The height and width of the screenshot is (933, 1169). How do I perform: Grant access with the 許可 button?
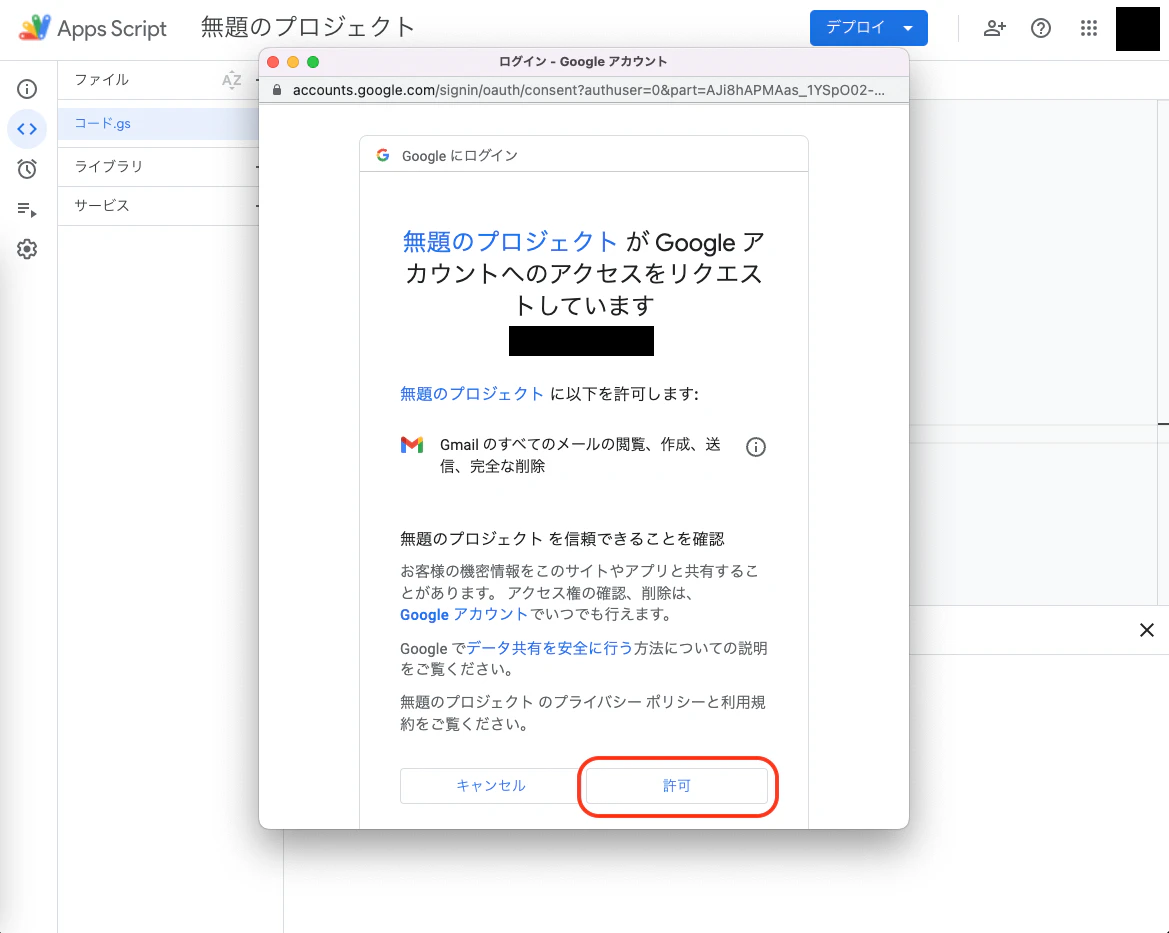pyautogui.click(x=677, y=786)
